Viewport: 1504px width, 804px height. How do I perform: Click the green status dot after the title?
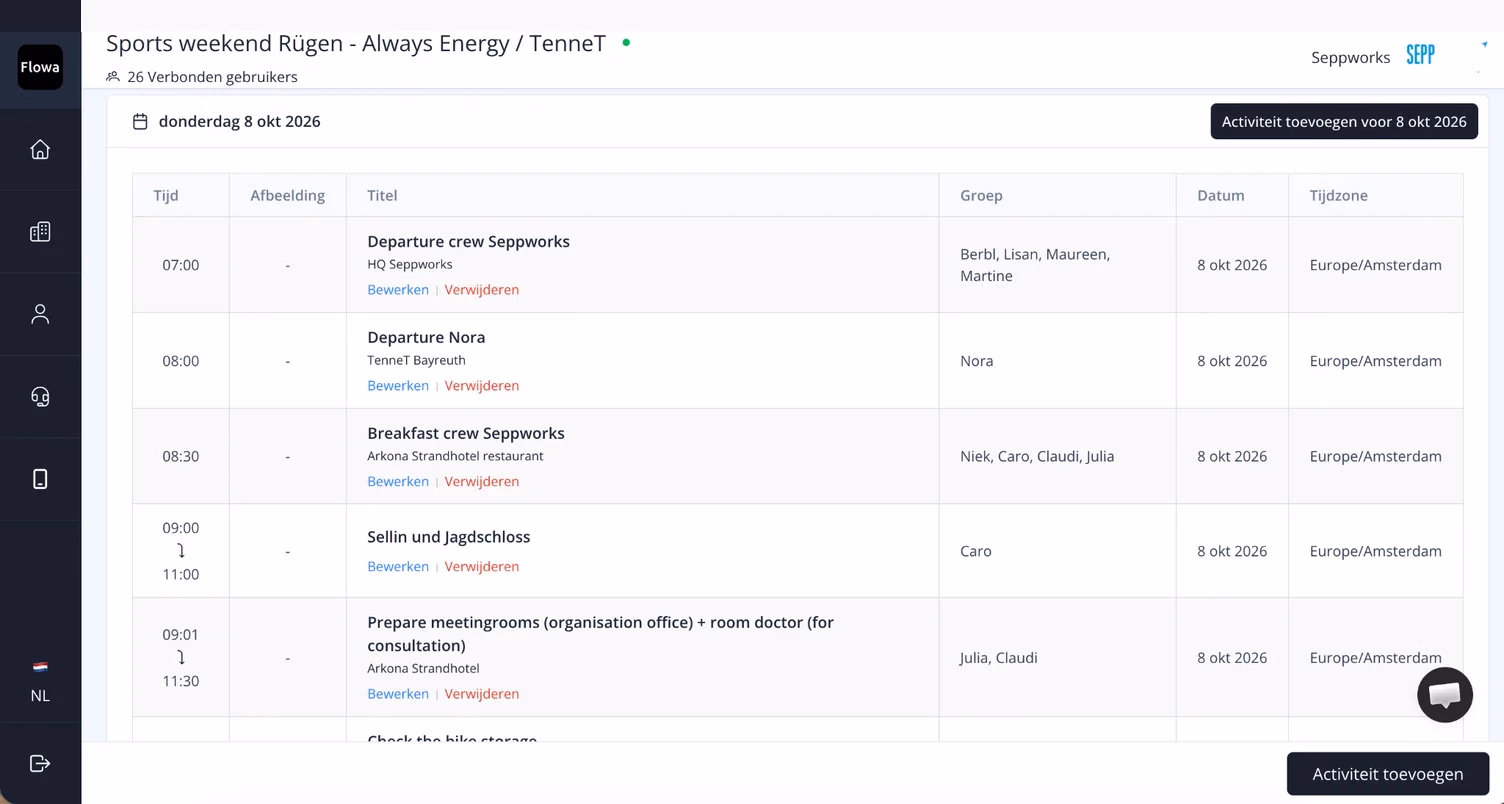tap(626, 43)
